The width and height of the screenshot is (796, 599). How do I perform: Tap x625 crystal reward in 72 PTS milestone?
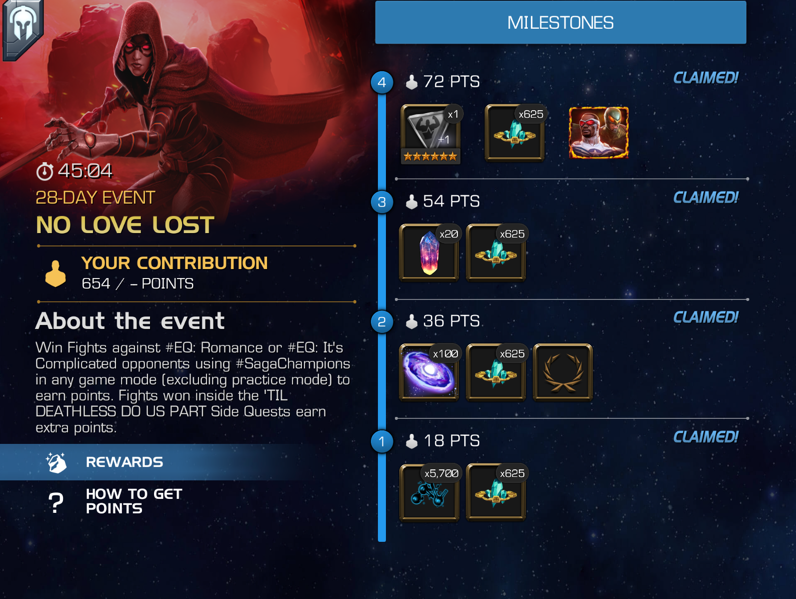pos(514,132)
